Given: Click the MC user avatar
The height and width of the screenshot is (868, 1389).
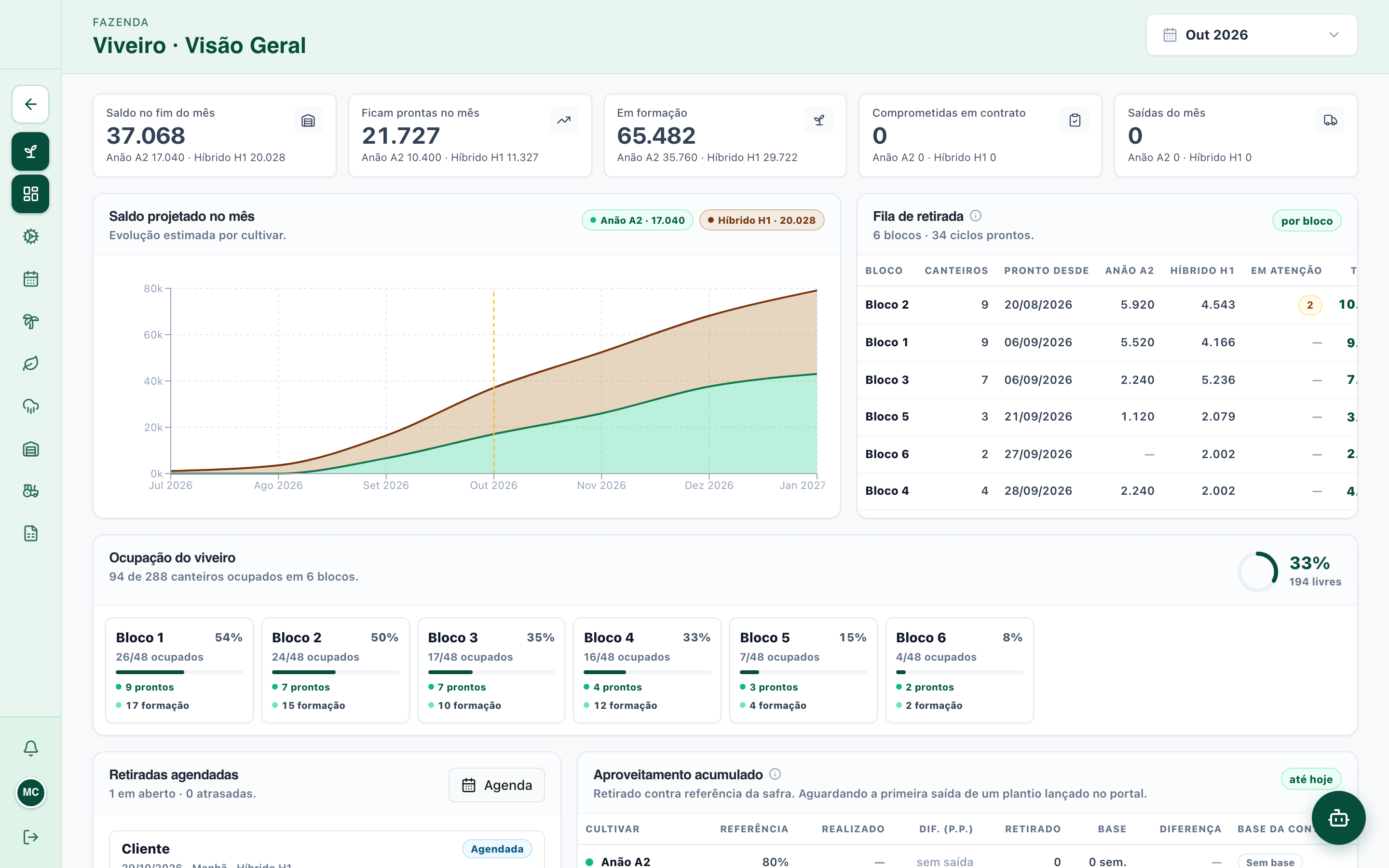Looking at the screenshot, I should (x=30, y=793).
